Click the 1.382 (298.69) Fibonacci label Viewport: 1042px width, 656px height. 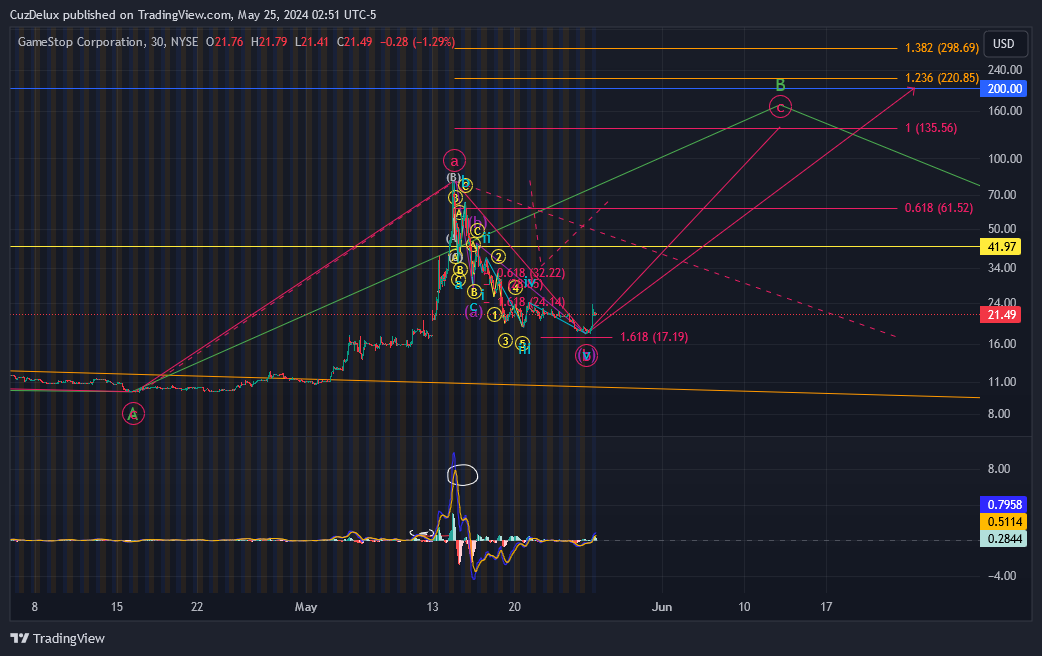pos(942,48)
